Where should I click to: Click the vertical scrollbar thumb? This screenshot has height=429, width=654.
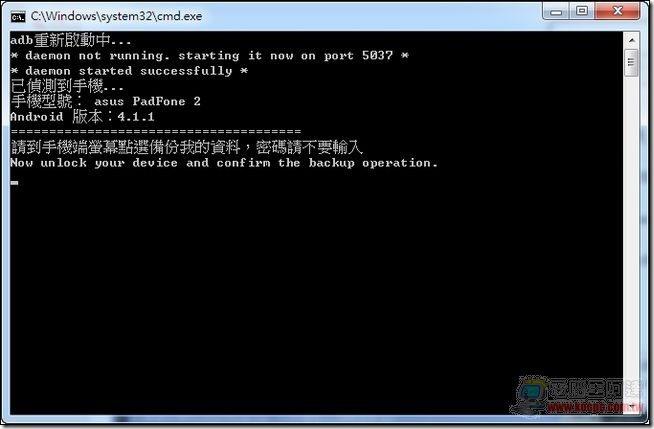631,63
